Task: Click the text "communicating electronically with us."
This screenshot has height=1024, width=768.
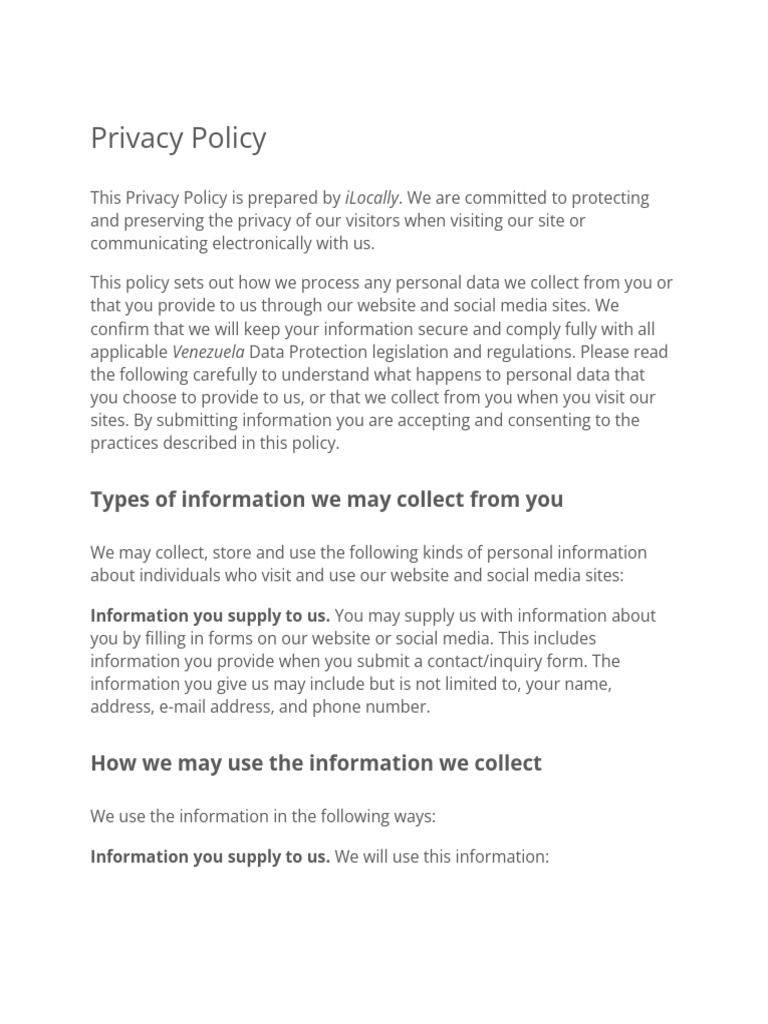Action: point(232,244)
